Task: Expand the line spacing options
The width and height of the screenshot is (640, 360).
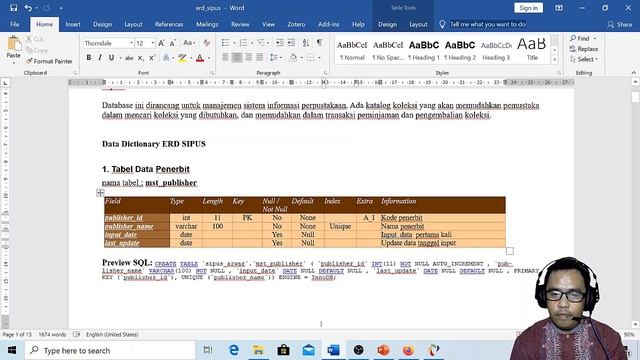Action: [276, 58]
